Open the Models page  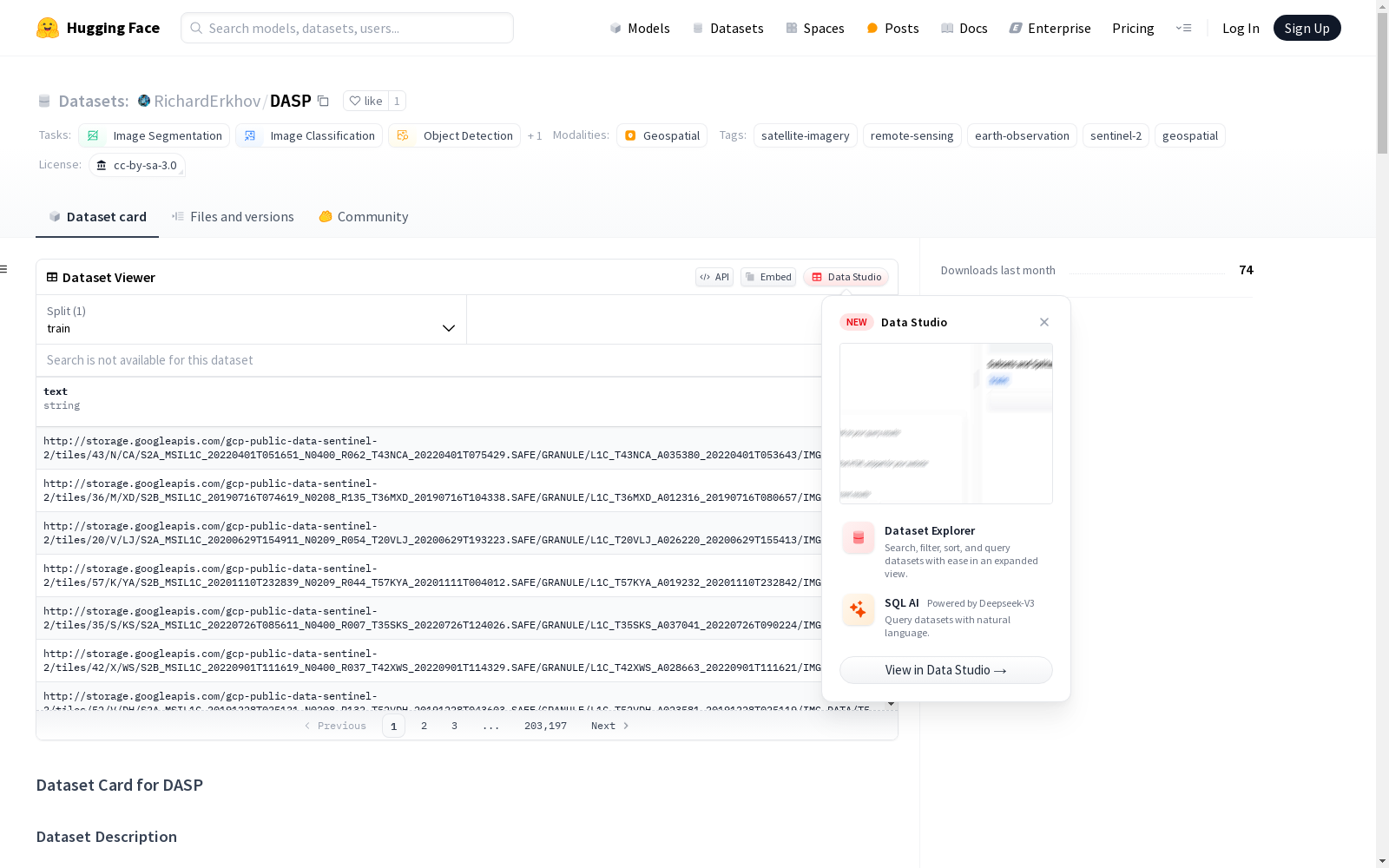(640, 28)
